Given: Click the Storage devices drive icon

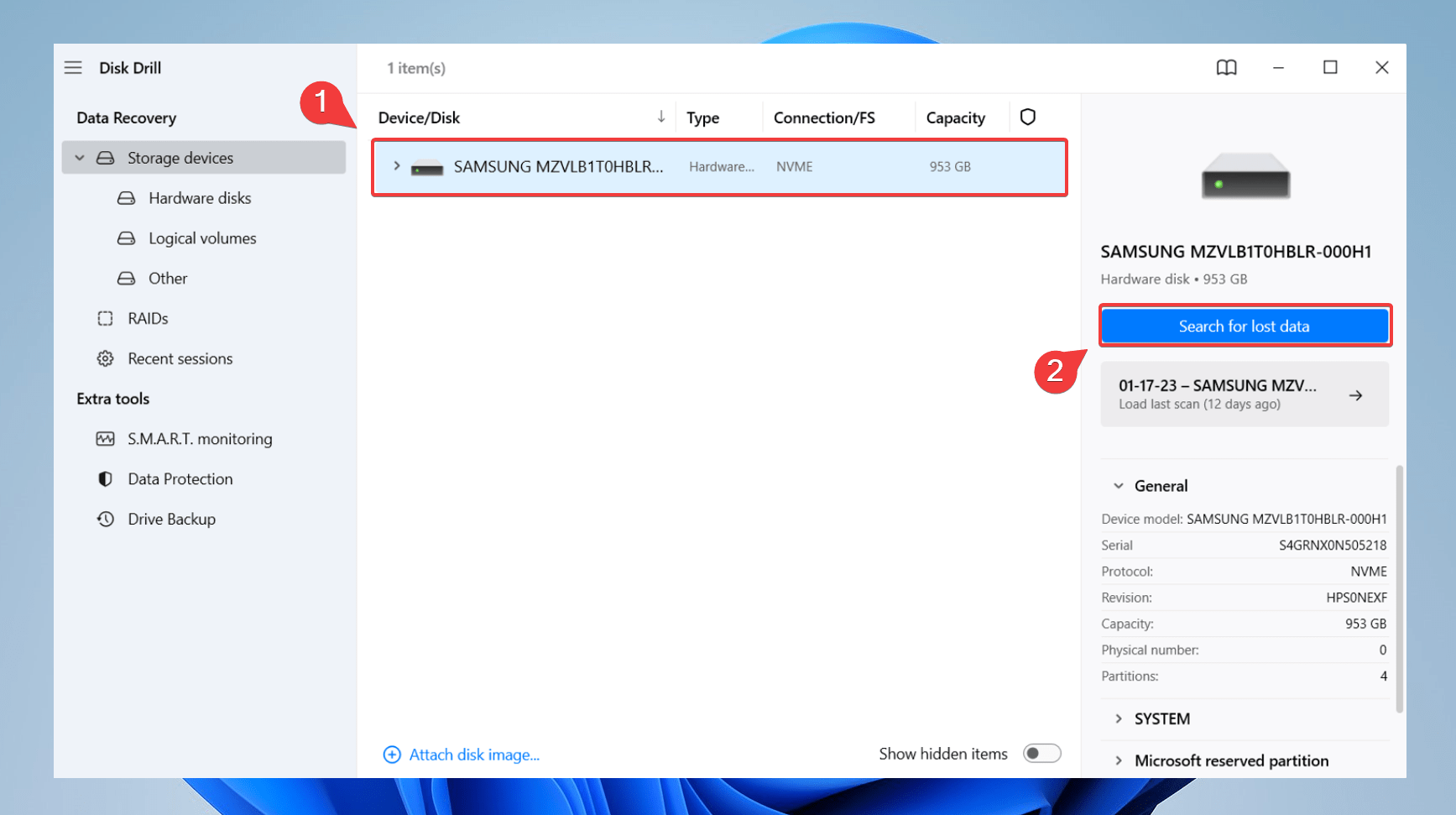Looking at the screenshot, I should [105, 158].
